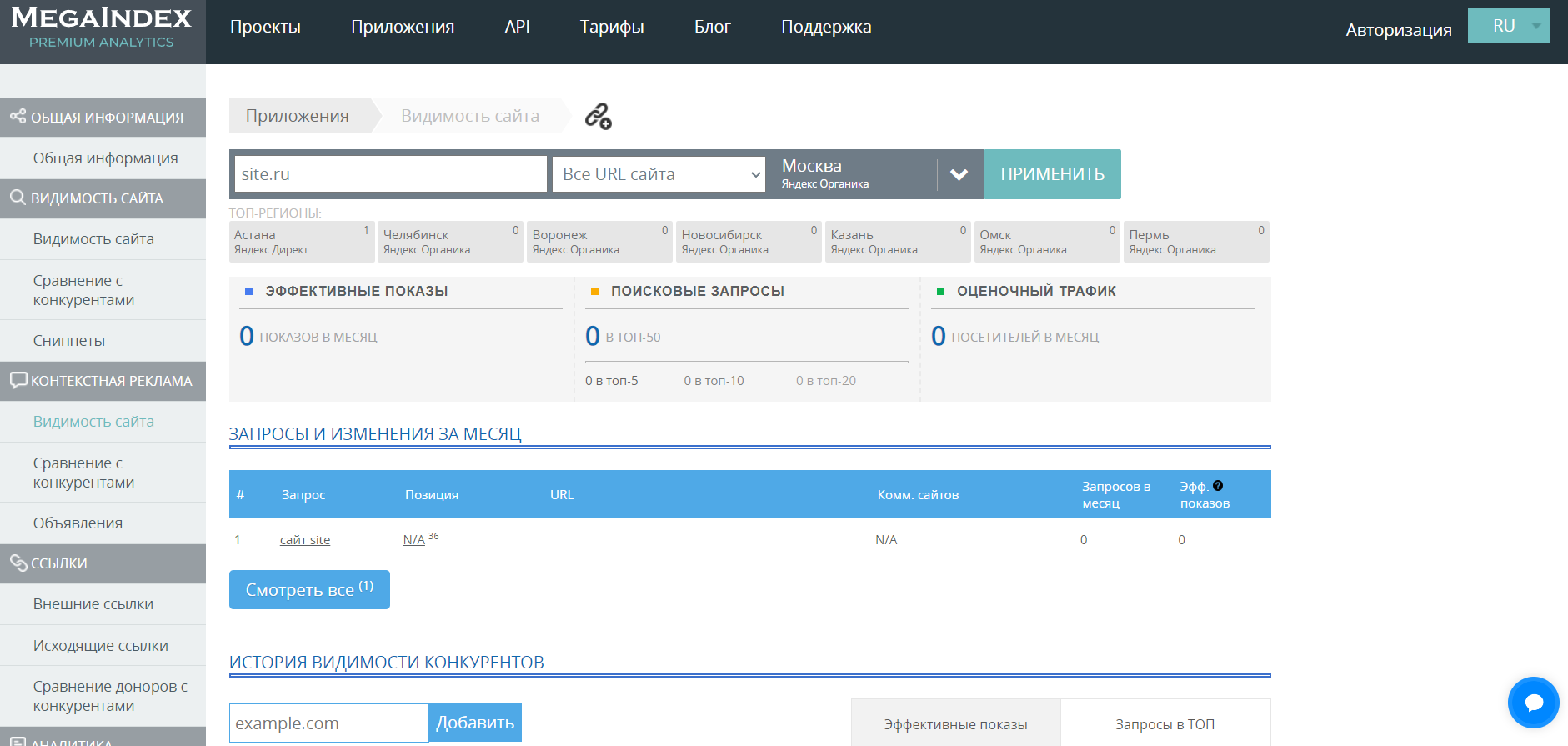
Task: Click the Комм. сайтов column header
Action: click(918, 495)
